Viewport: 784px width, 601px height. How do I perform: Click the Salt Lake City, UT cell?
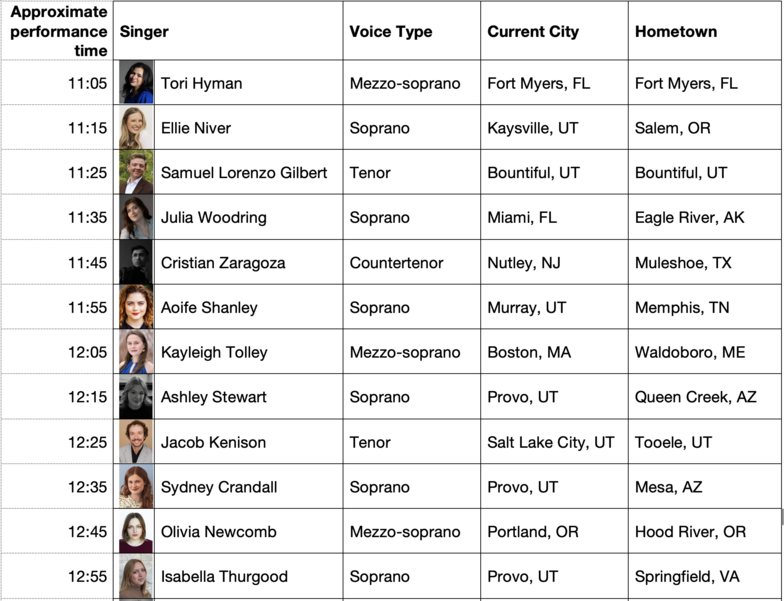[551, 442]
